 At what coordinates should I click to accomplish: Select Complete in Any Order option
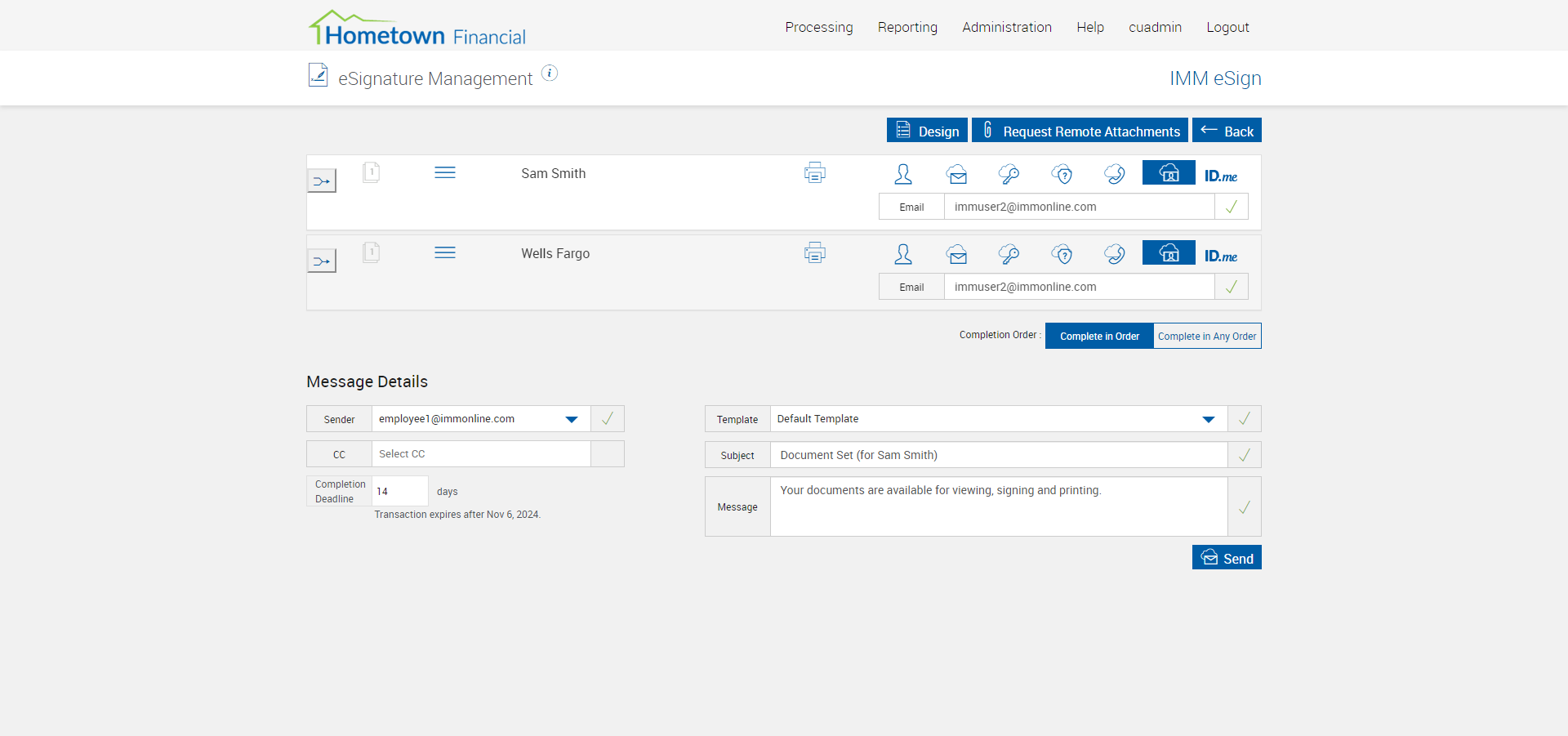(x=1207, y=336)
